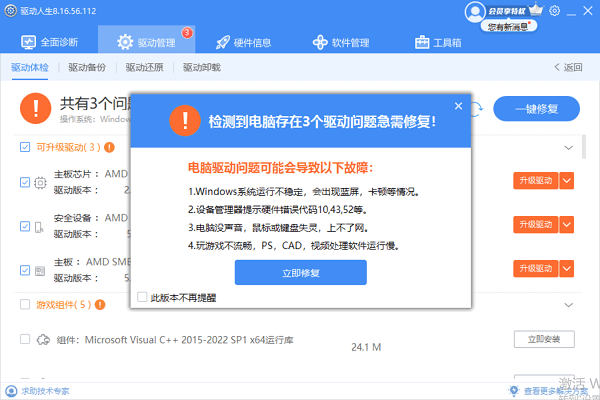Image resolution: width=600 pixels, height=400 pixels.
Task: Click the Visual C++ component puzzle icon
Action: [43, 340]
